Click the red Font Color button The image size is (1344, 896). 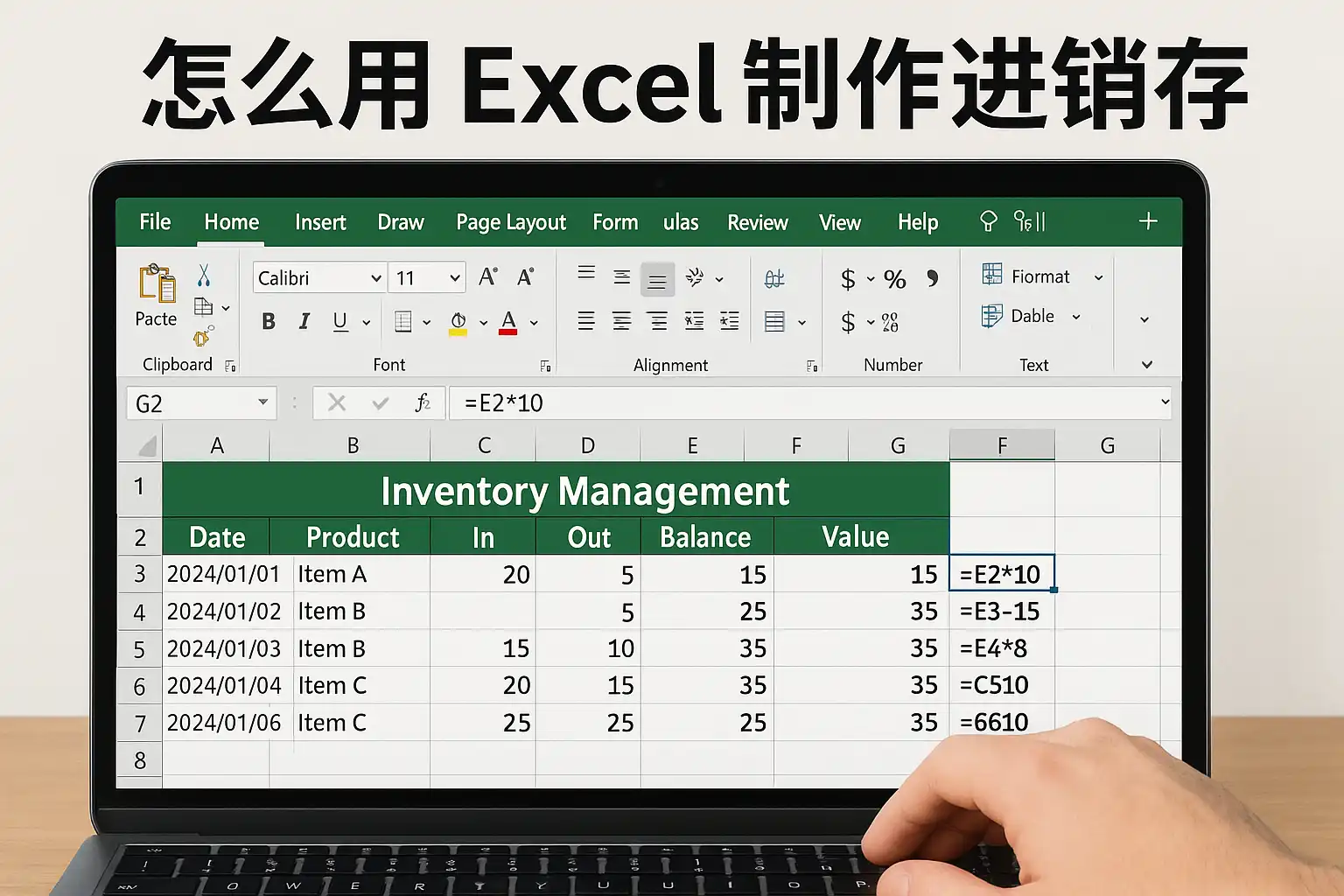(508, 323)
